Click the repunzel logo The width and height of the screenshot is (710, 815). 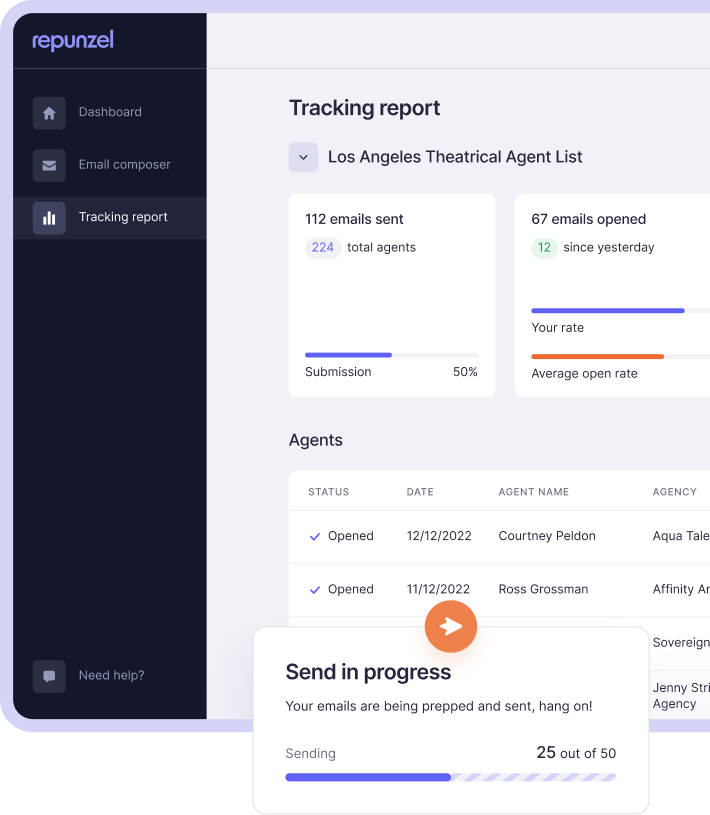73,41
